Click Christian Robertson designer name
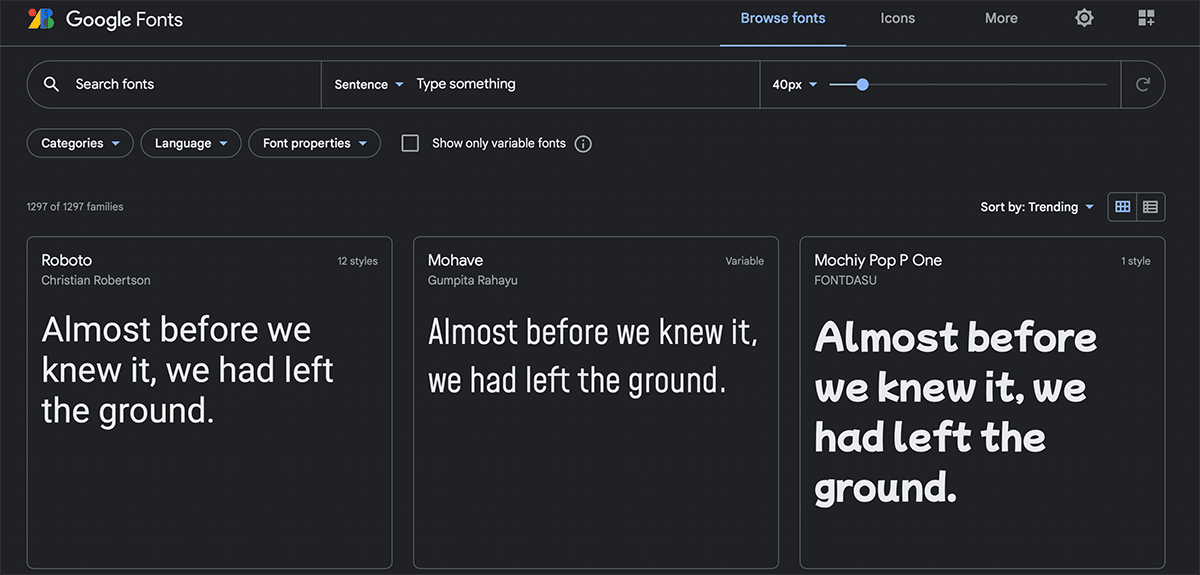Image resolution: width=1200 pixels, height=575 pixels. (x=96, y=280)
